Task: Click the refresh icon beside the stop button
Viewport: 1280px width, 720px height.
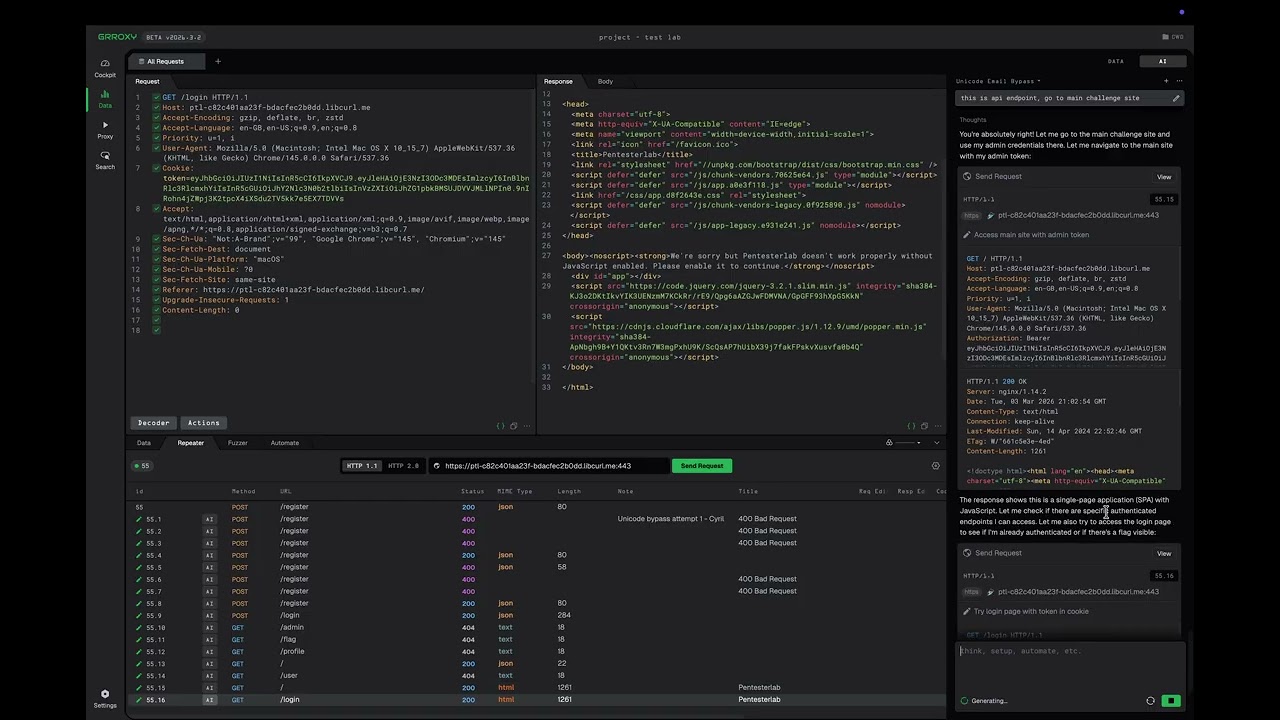Action: pos(1150,701)
